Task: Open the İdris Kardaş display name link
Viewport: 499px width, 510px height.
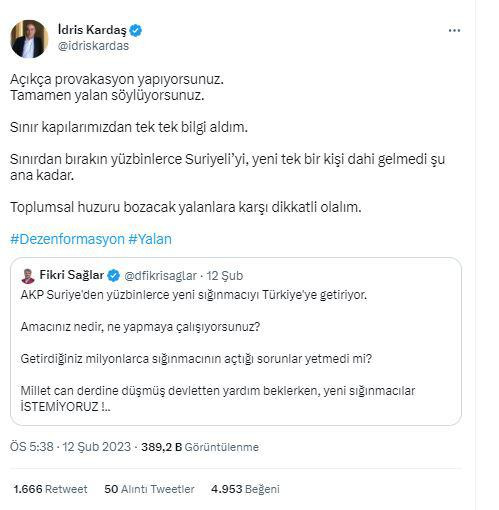Action: pos(92,30)
